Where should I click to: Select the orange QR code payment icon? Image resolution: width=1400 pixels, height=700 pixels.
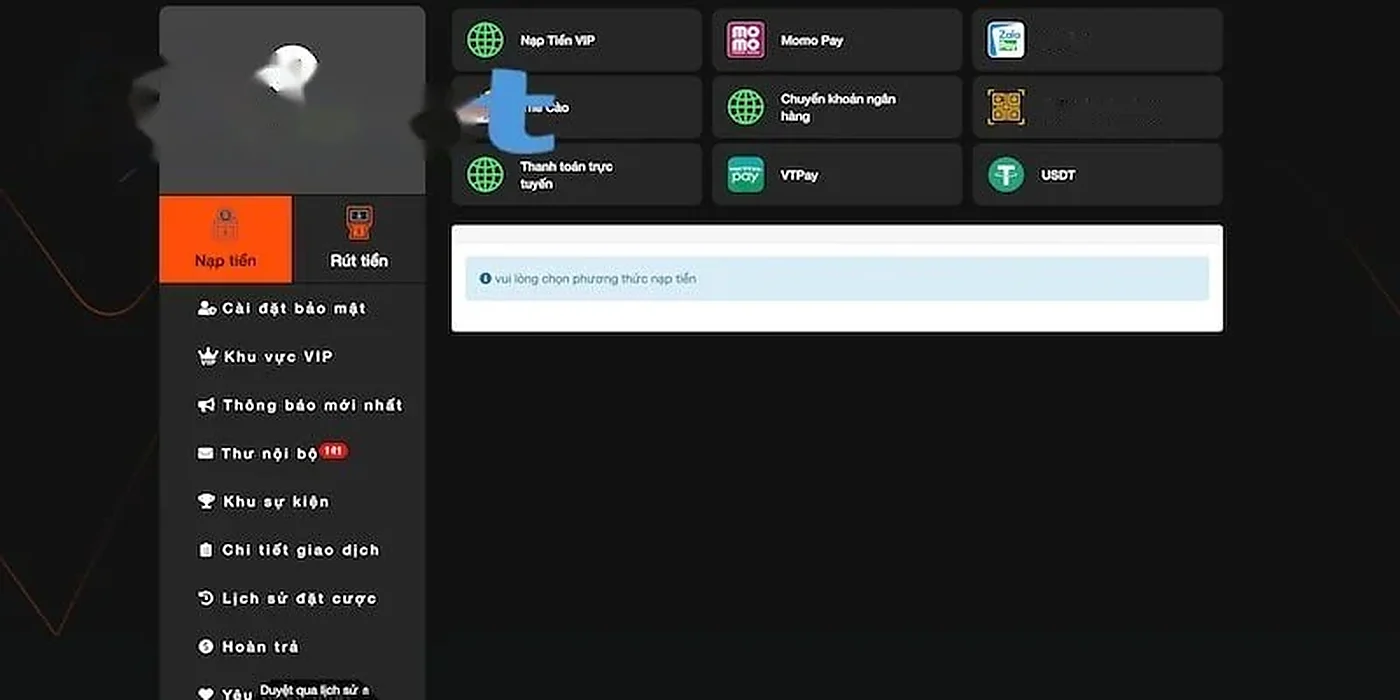pos(1006,107)
